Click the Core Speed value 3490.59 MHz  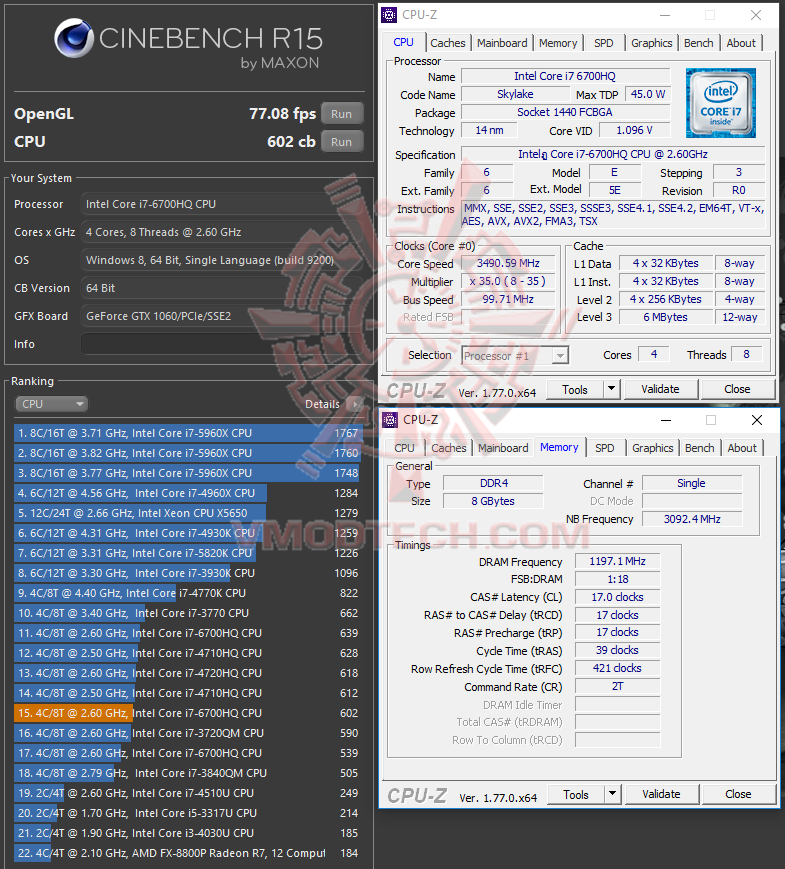(x=508, y=263)
